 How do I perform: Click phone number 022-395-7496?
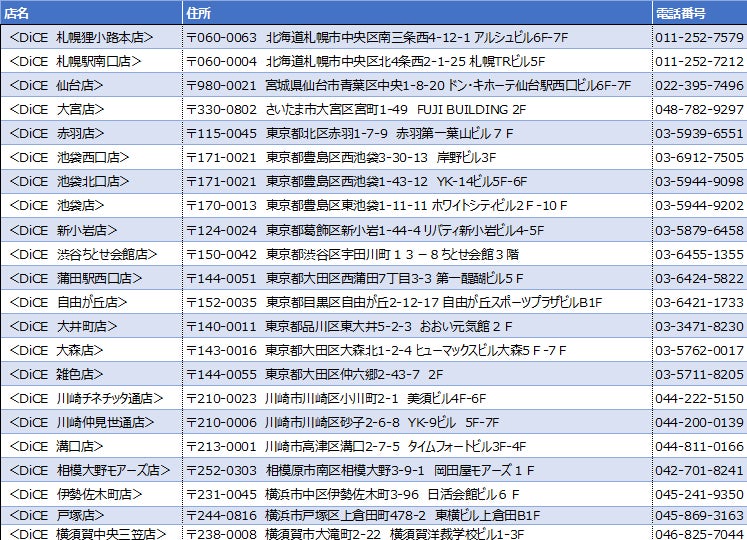[x=699, y=85]
